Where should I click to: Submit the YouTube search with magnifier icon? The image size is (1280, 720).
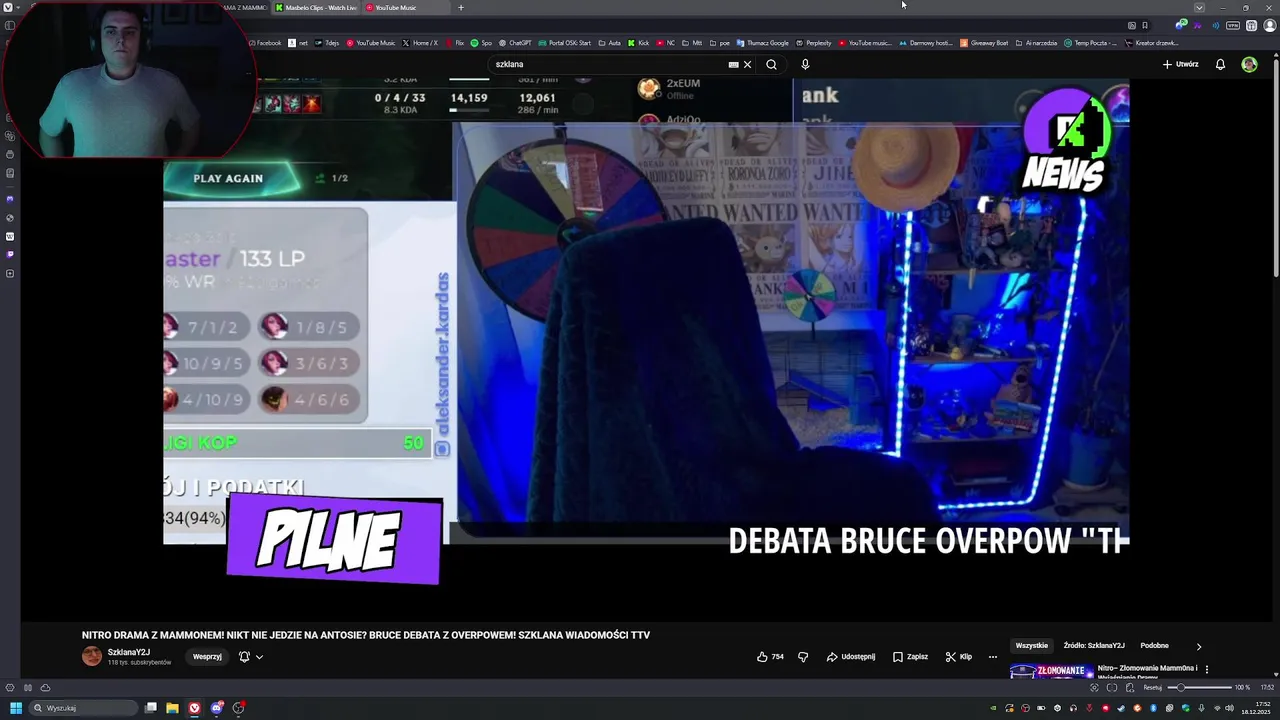[x=771, y=64]
